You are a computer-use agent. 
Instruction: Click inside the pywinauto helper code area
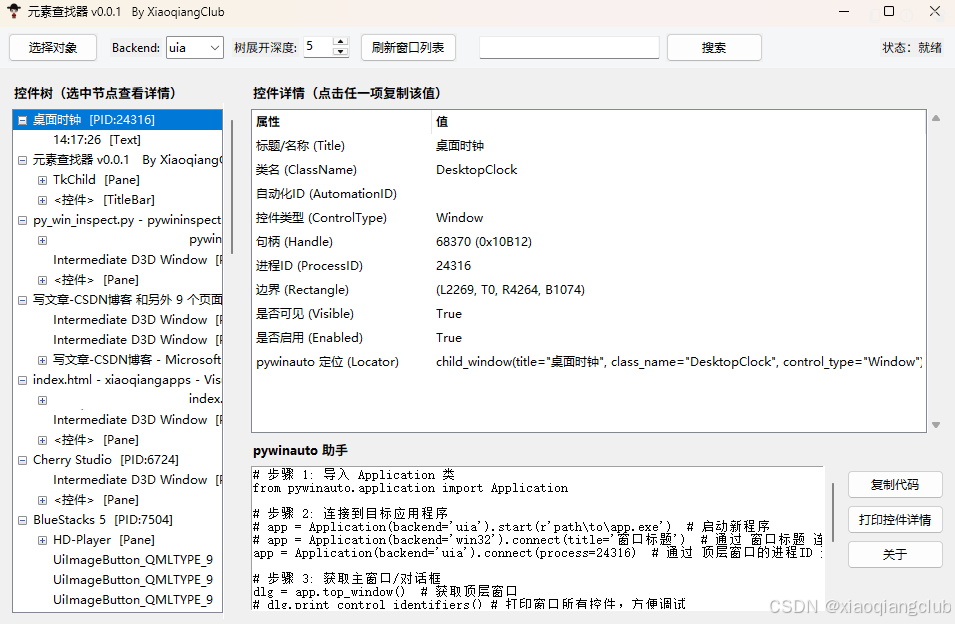(537, 539)
